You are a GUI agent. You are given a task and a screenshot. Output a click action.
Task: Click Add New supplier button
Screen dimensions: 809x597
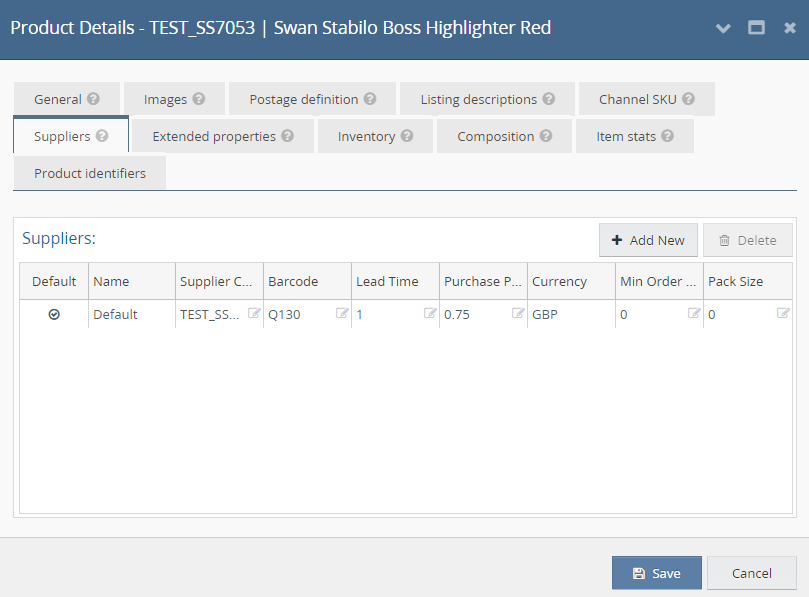tap(649, 240)
